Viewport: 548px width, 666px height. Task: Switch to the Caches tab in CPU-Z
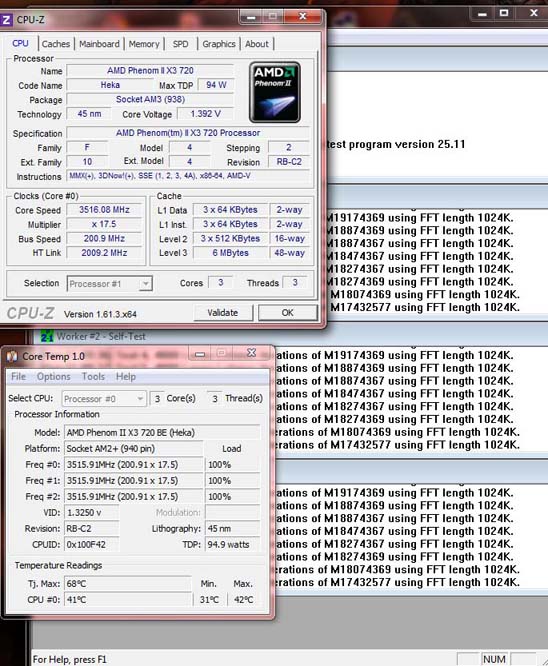[56, 44]
